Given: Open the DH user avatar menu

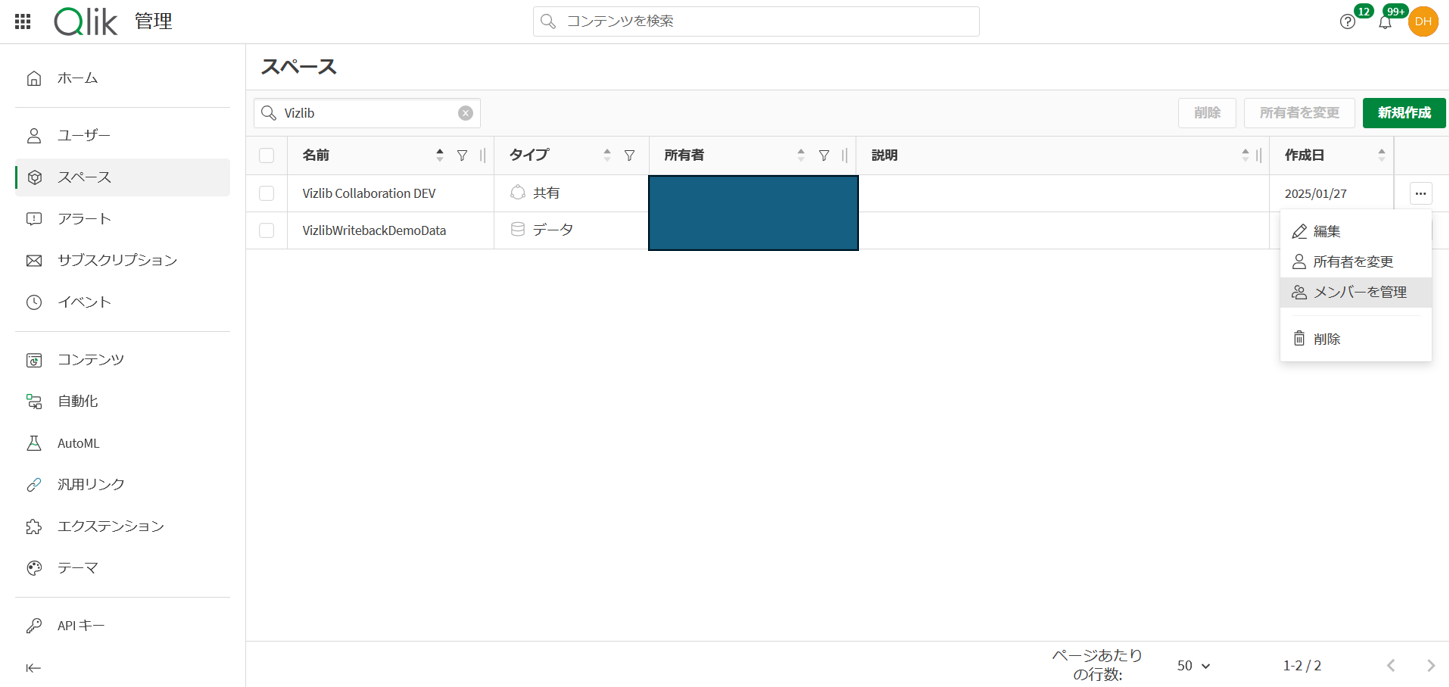Looking at the screenshot, I should click(x=1423, y=21).
